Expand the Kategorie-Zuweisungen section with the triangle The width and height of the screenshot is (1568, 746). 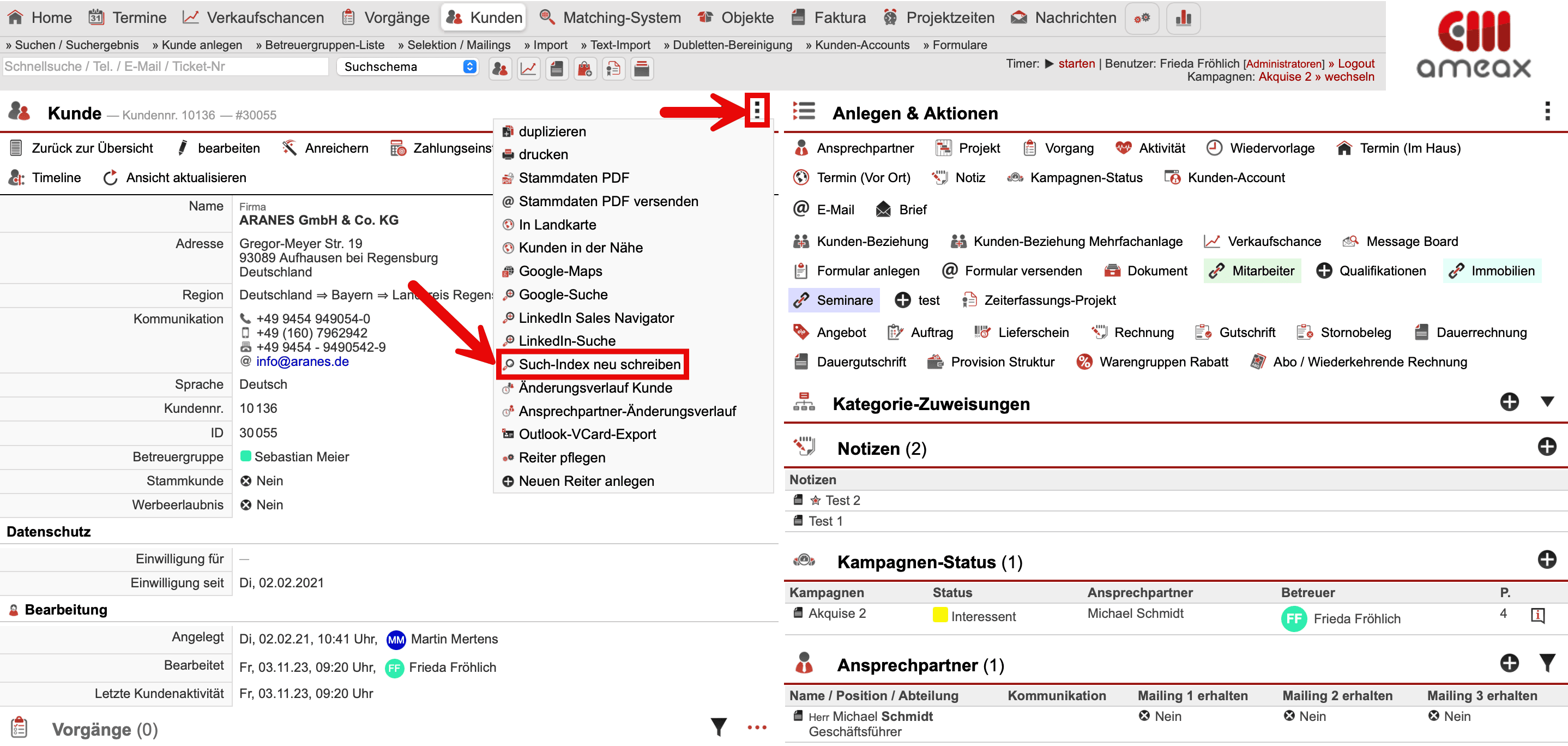[1547, 401]
